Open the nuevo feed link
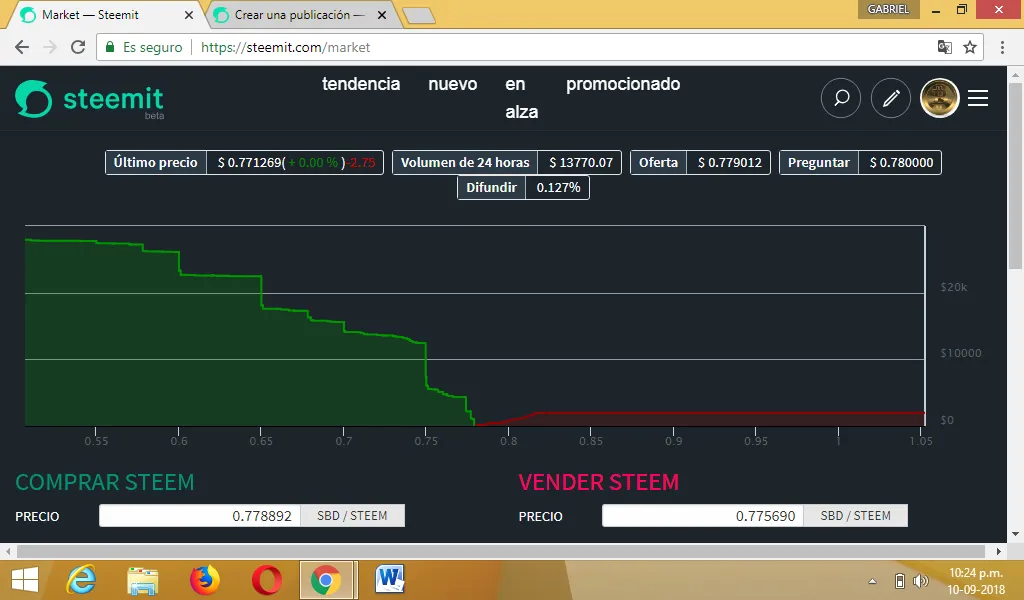 (453, 84)
